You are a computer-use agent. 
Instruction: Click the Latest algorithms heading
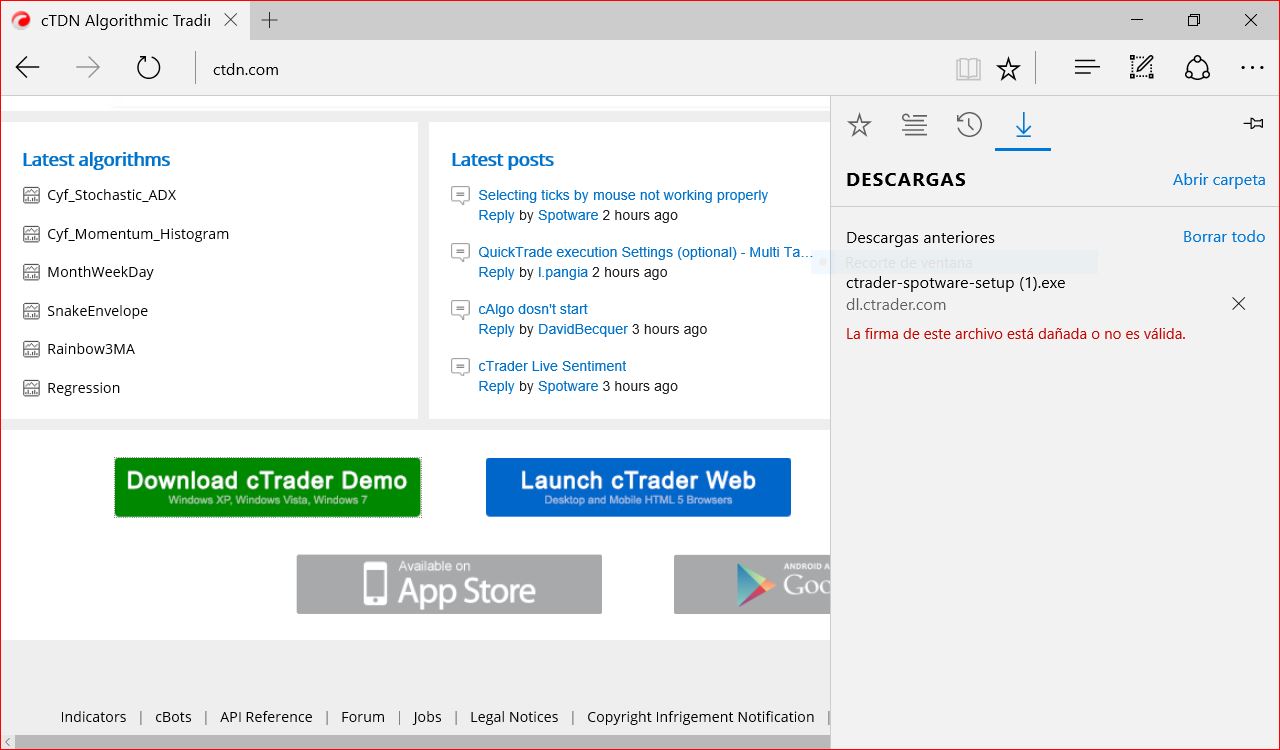click(x=96, y=159)
